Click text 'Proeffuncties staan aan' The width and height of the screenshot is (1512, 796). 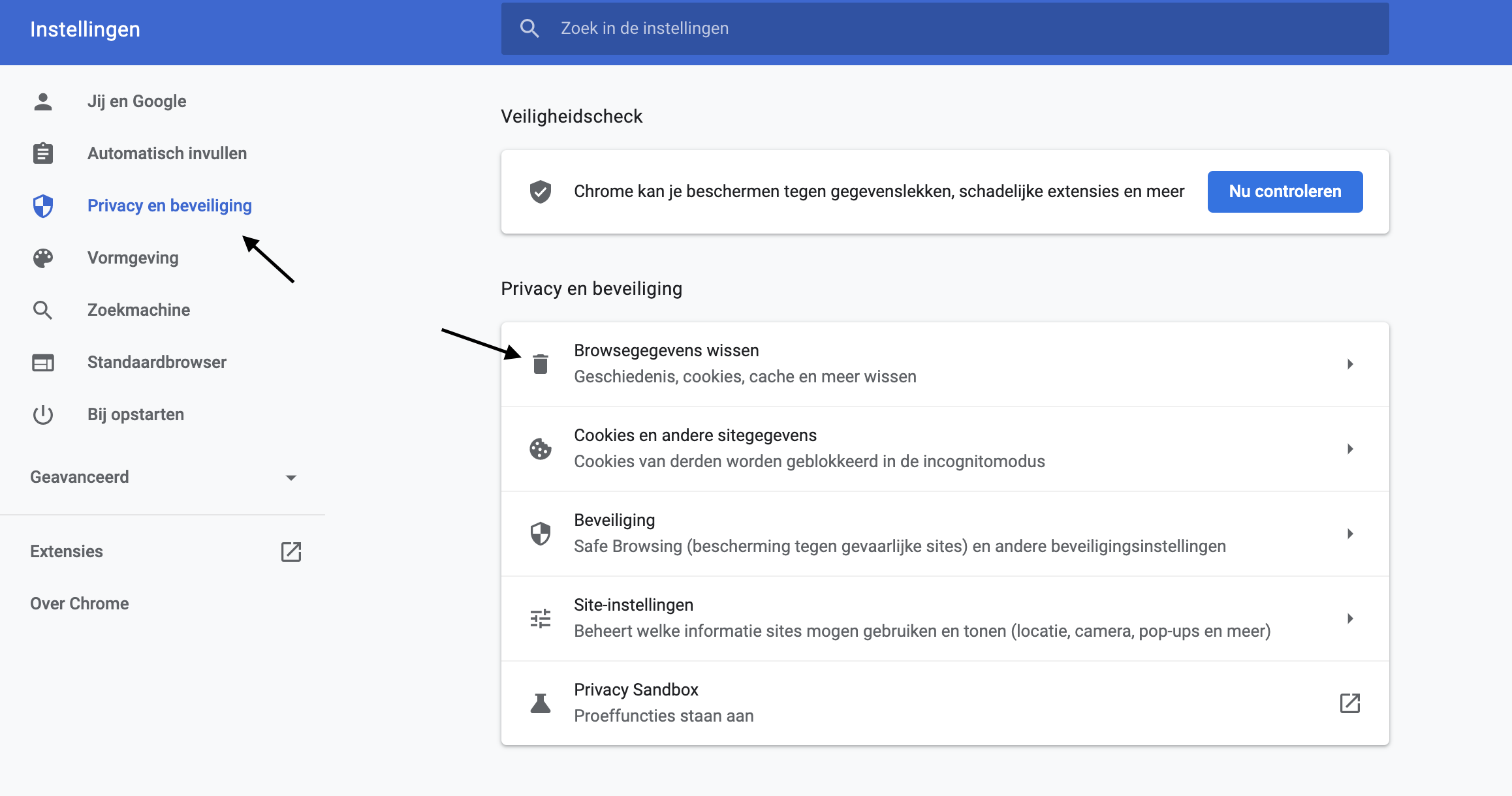coord(663,716)
